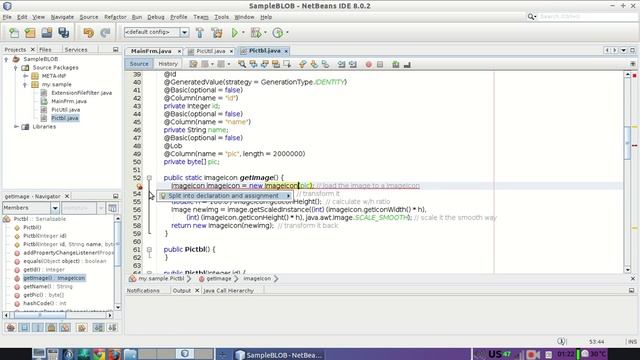640x360 pixels.
Task: Click the lightbulb hint icon at line 53
Action: pyautogui.click(x=140, y=187)
